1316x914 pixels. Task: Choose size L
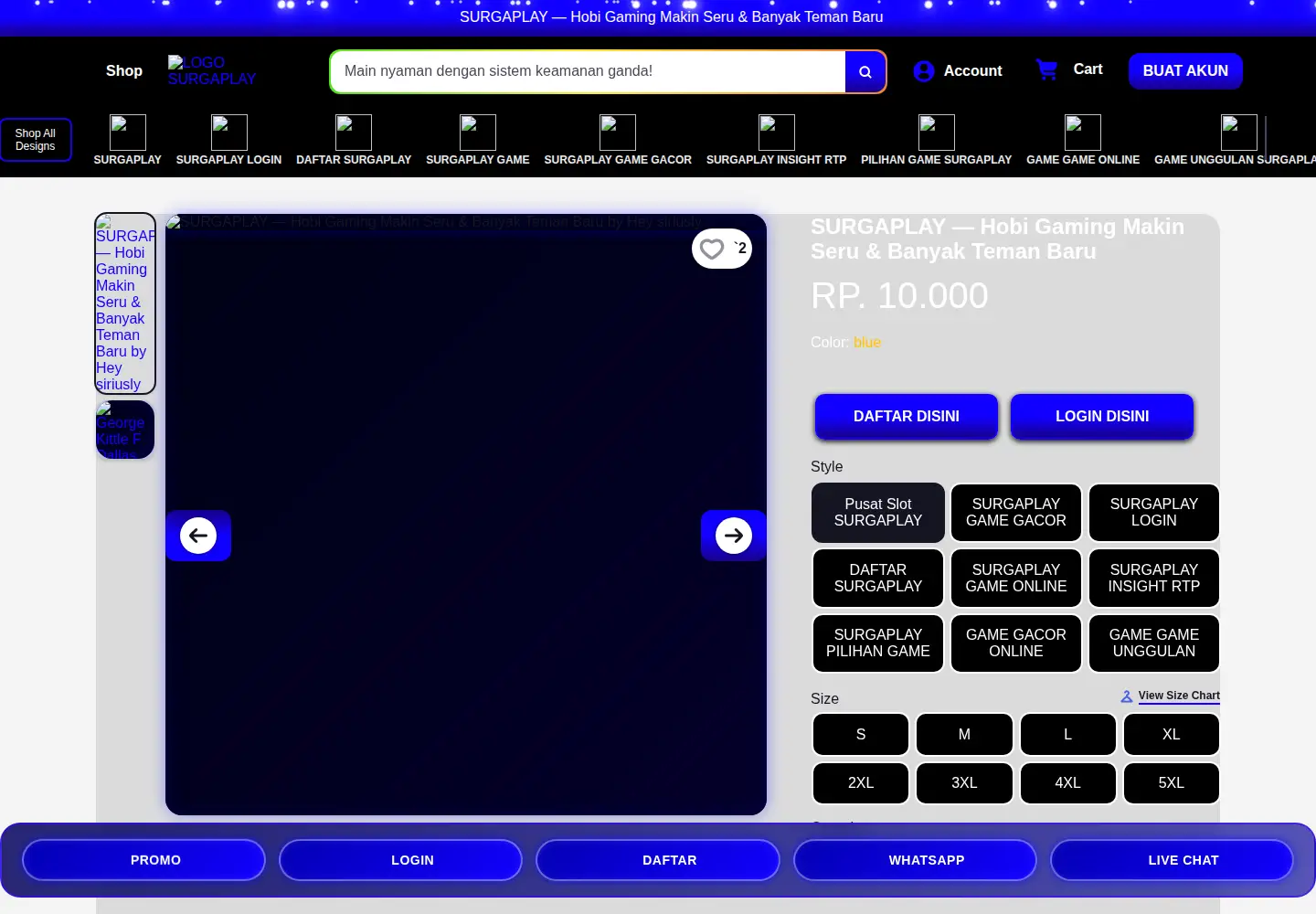pos(1068,735)
